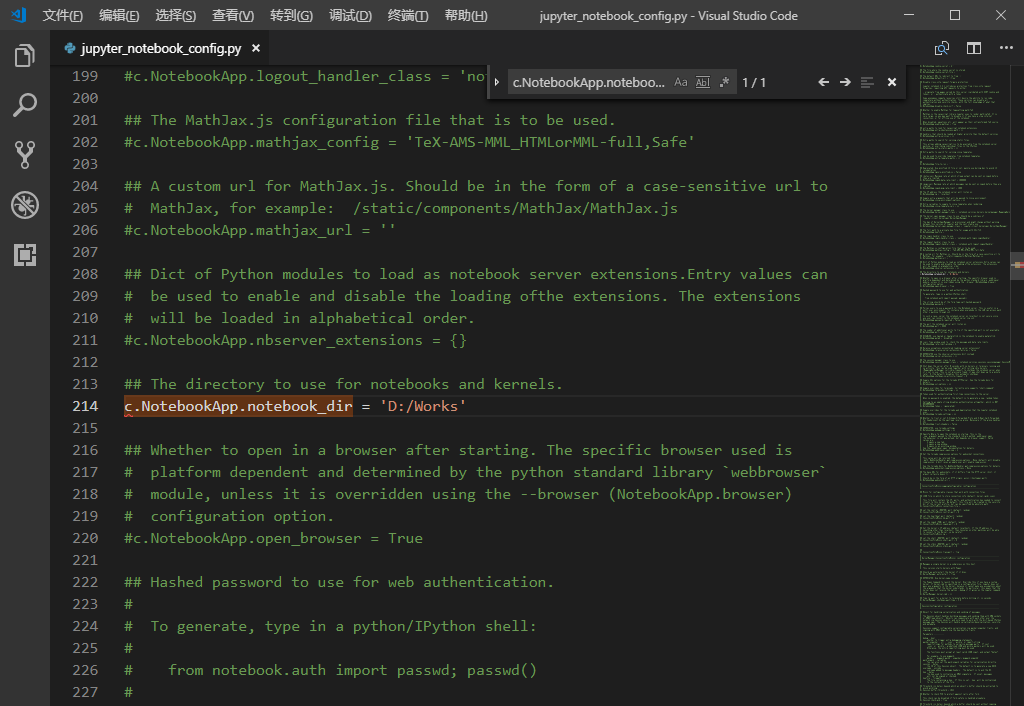Click line number 214 in gutter
The width and height of the screenshot is (1024, 706).
coord(85,406)
